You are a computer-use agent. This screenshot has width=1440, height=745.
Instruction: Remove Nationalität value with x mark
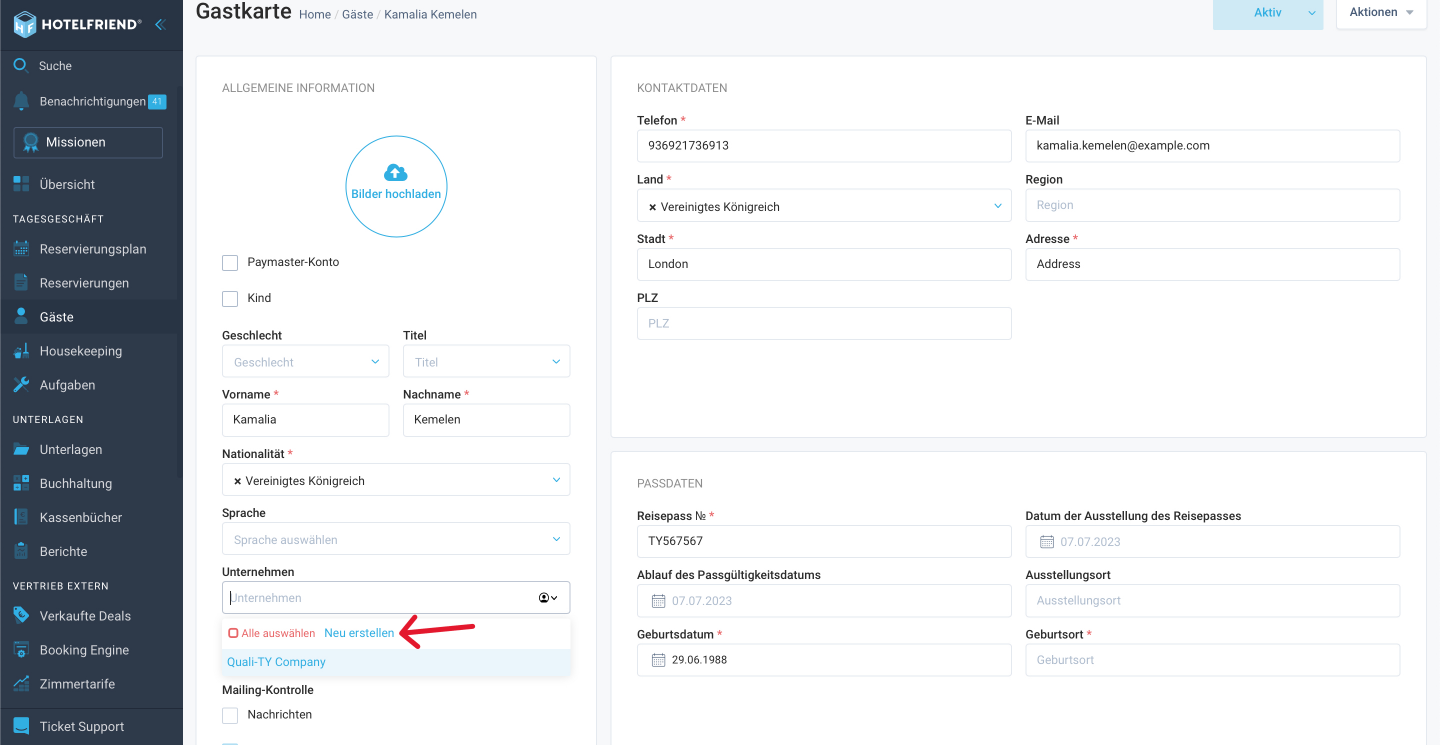click(x=238, y=481)
